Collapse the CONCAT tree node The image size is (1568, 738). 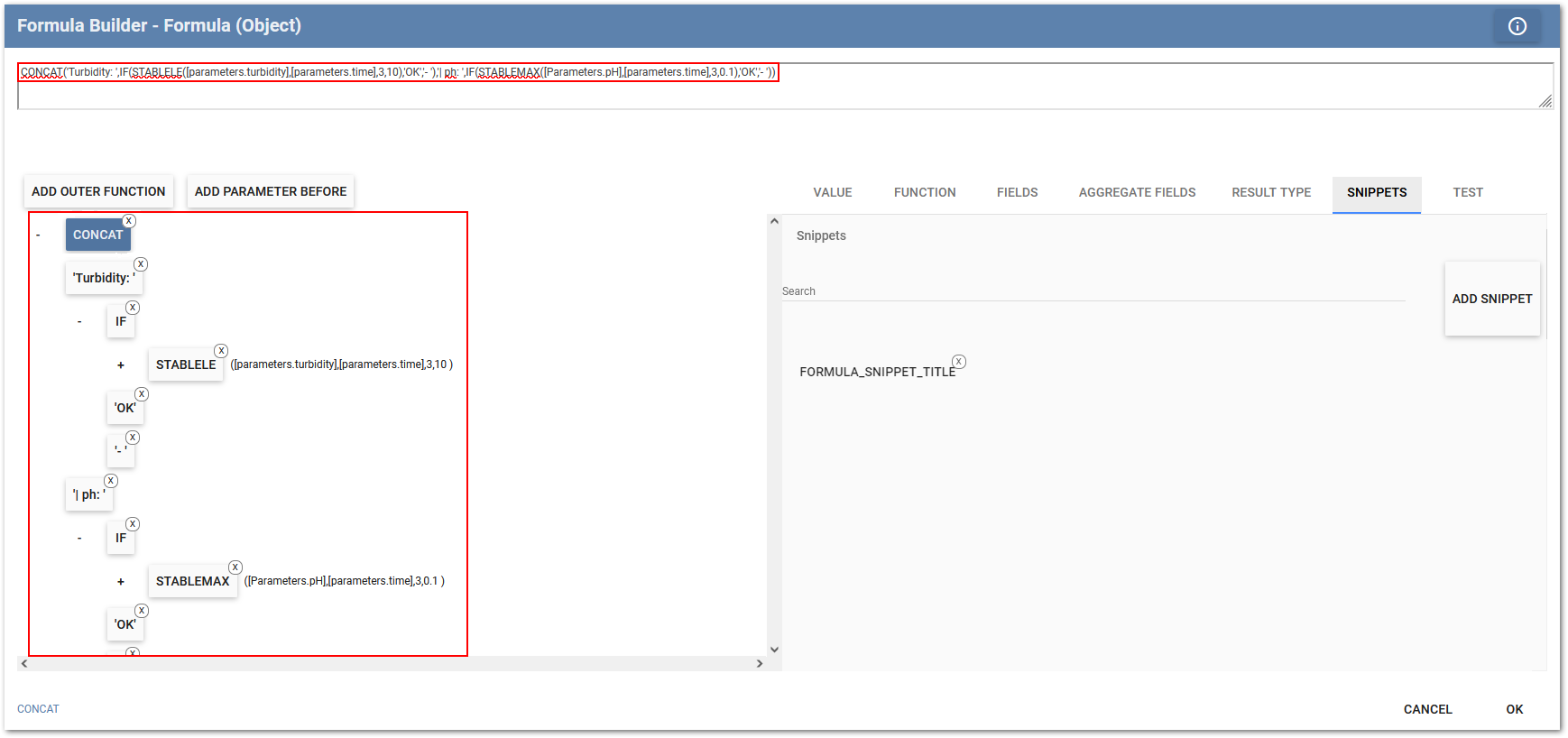tap(38, 235)
